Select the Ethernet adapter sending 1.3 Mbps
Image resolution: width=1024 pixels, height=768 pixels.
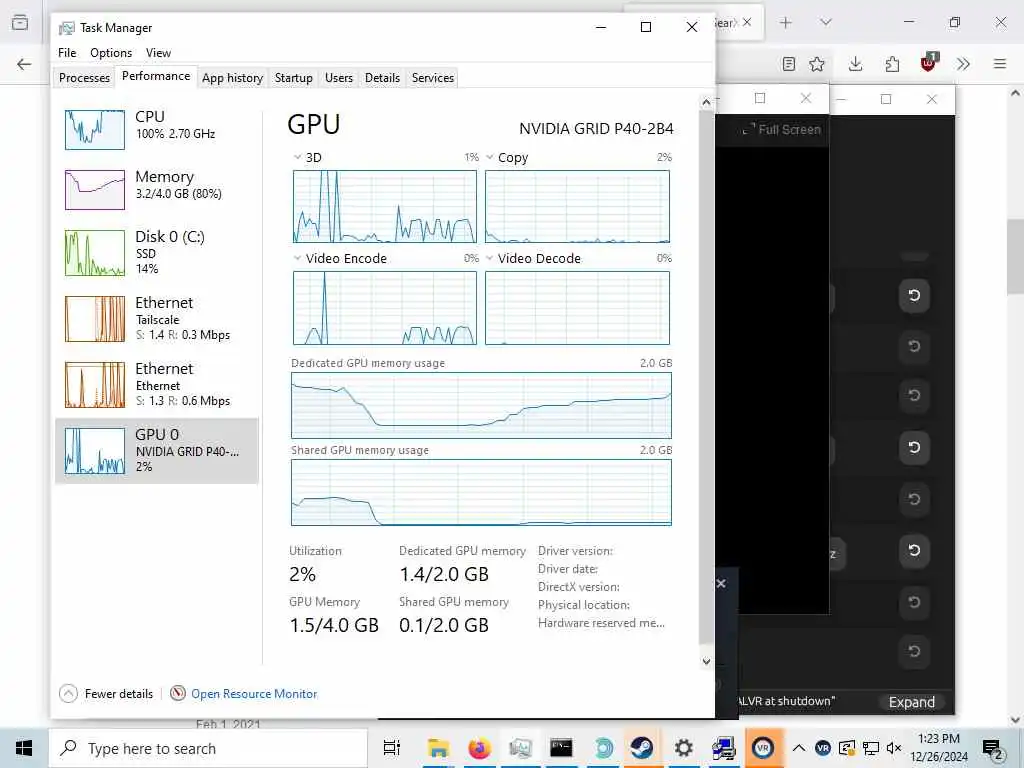(157, 384)
